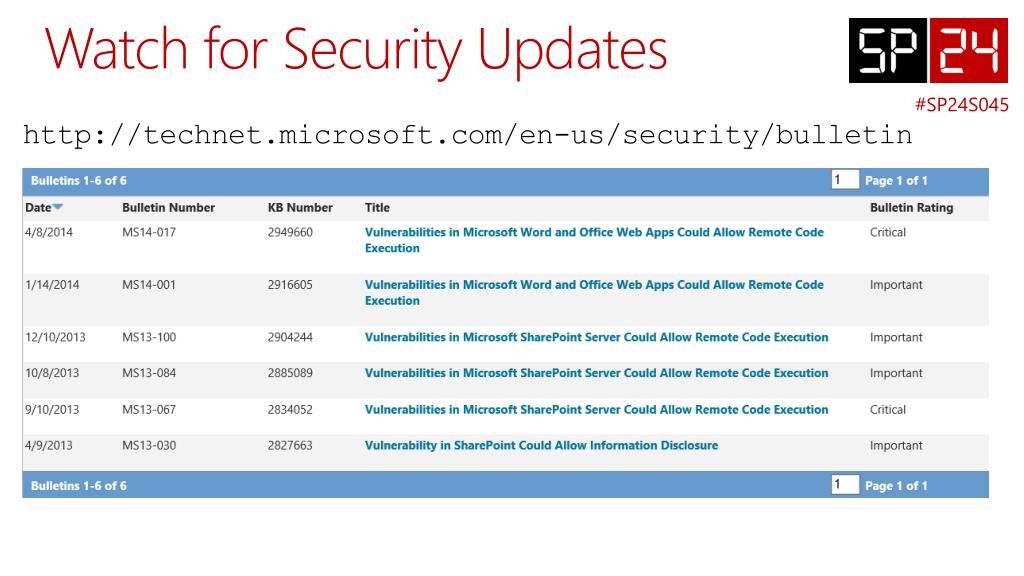Click the Date column header
Screen dimensions: 1024x576
[x=38, y=208]
